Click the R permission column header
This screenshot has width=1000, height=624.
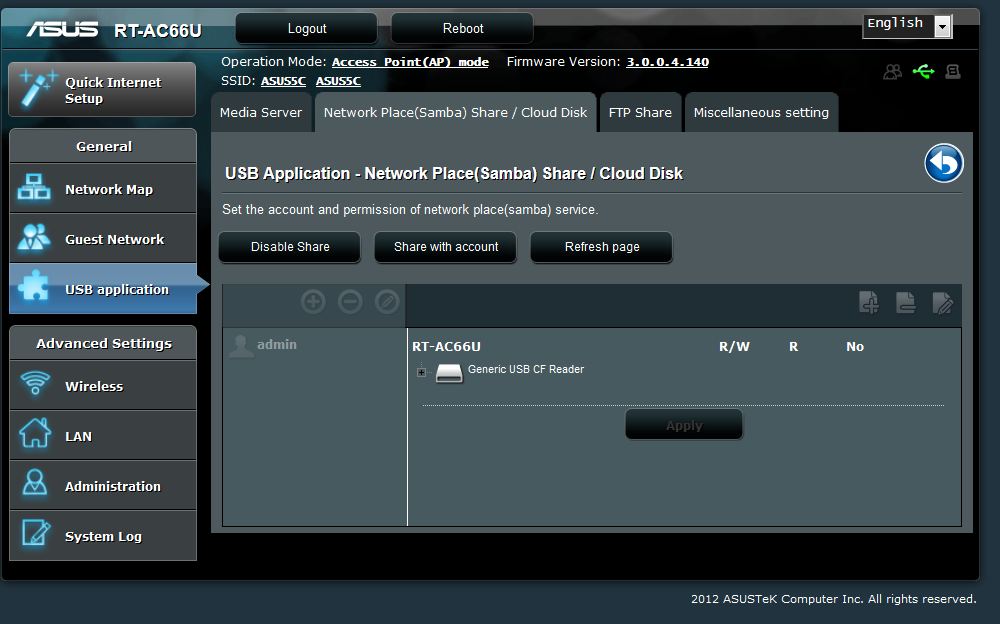tap(793, 346)
